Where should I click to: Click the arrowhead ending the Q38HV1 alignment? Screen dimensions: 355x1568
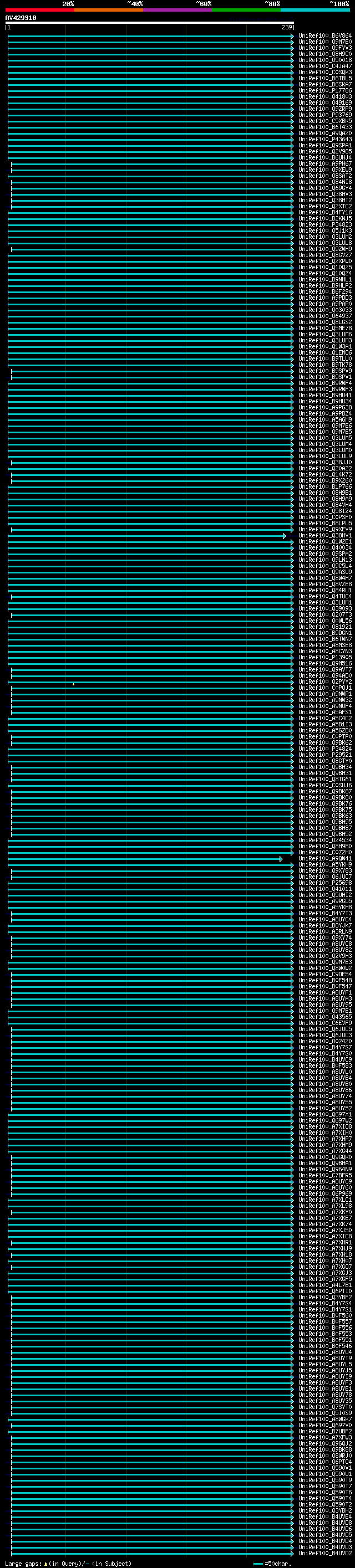285,536
